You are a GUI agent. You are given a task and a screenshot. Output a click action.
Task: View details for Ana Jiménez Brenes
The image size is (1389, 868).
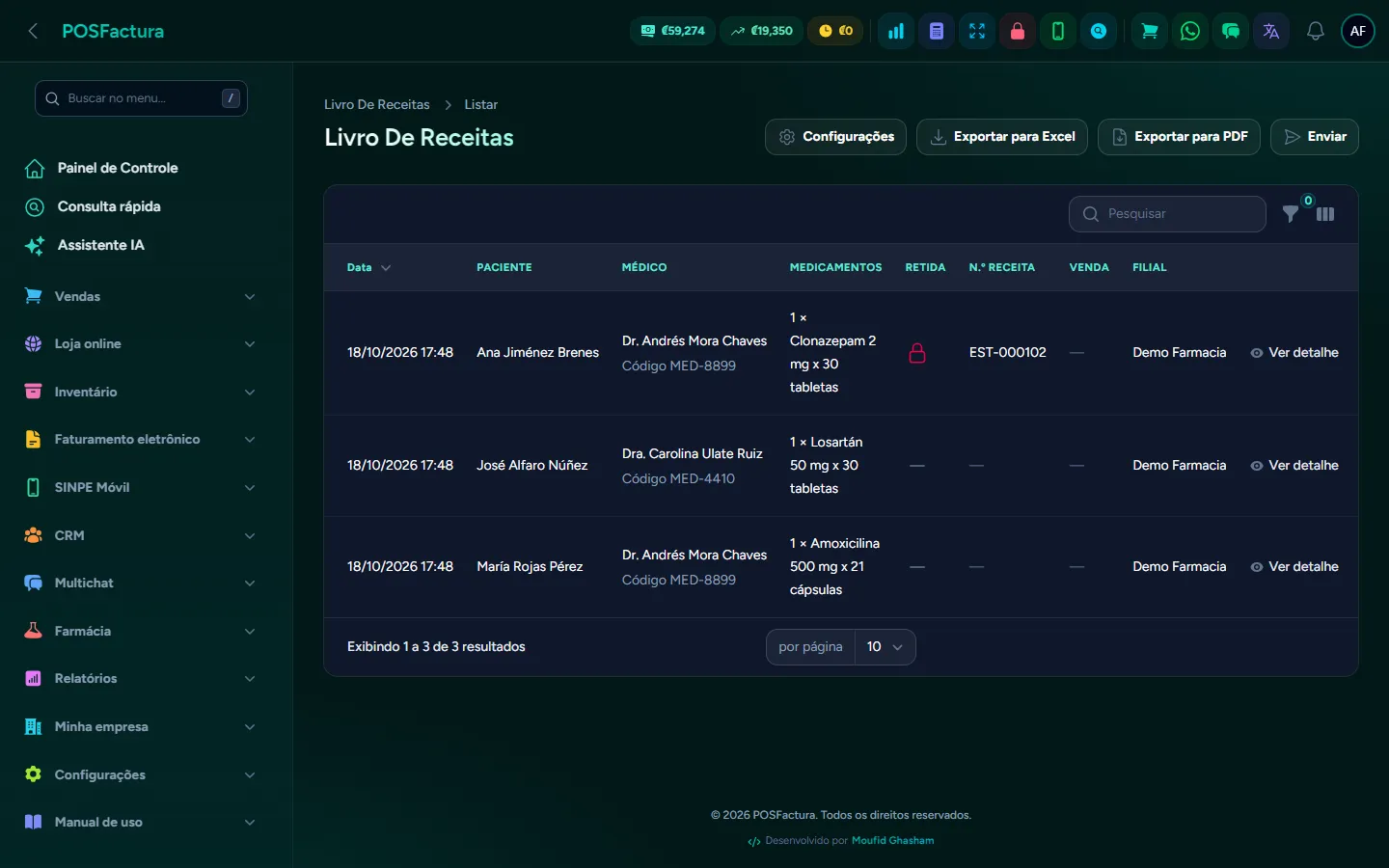tap(1294, 353)
